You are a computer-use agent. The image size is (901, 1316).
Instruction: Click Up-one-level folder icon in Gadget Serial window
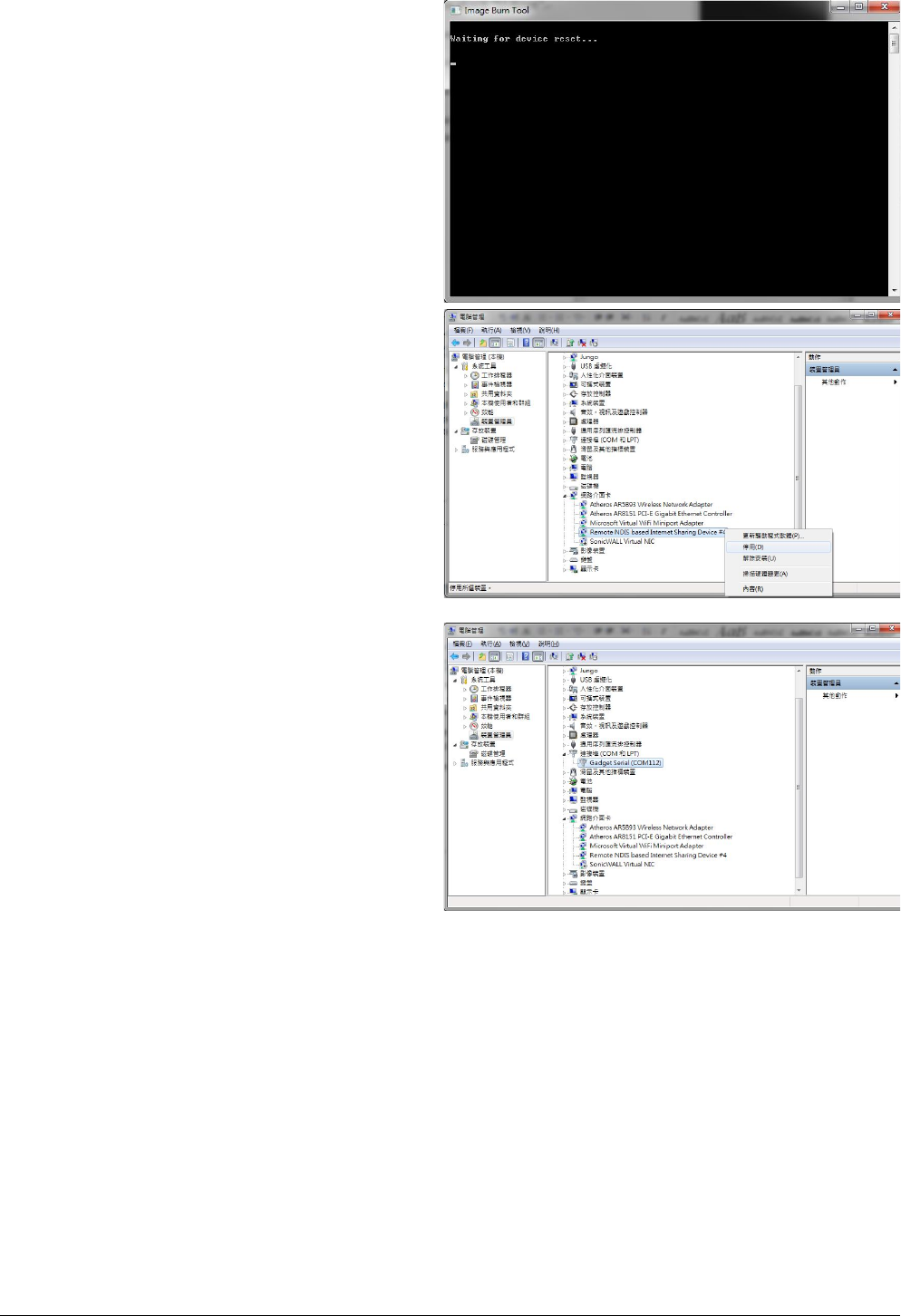pyautogui.click(x=483, y=656)
